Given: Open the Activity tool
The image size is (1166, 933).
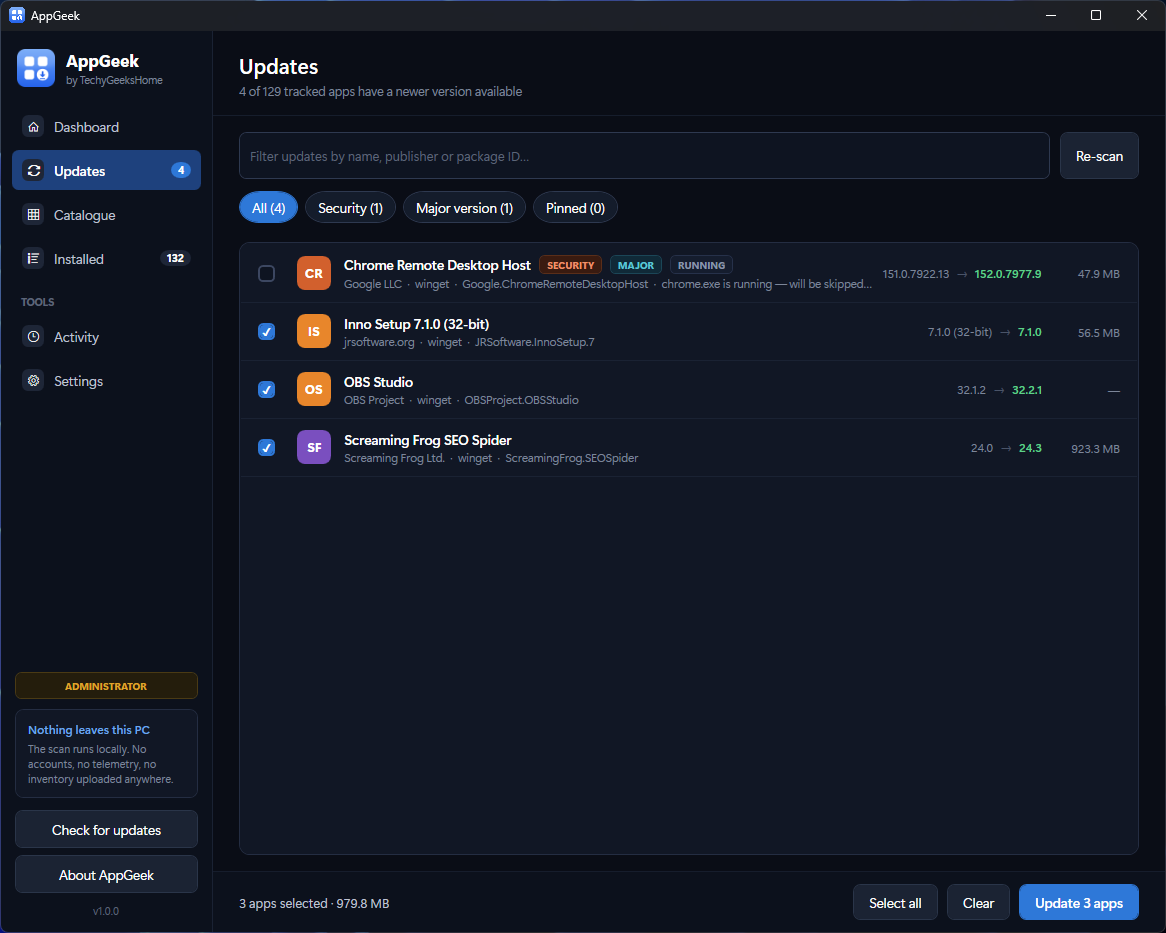Looking at the screenshot, I should (x=106, y=337).
